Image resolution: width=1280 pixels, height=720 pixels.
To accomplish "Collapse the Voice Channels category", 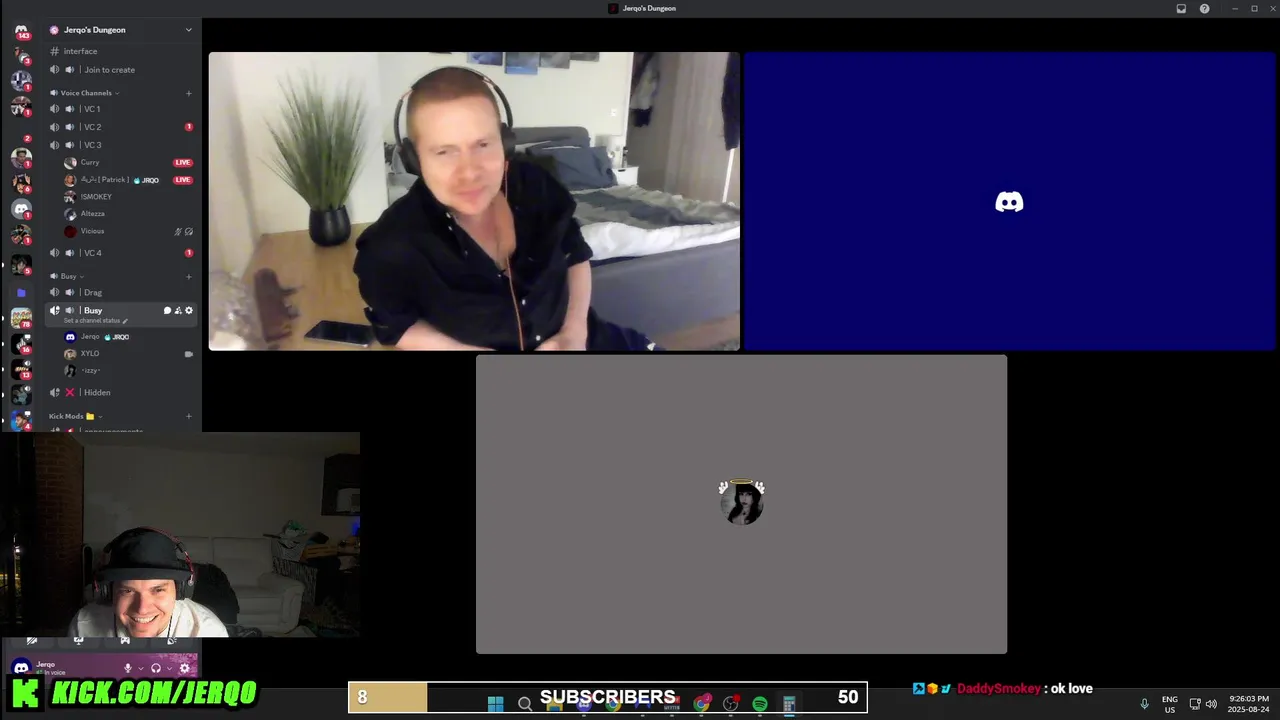I will [x=89, y=93].
